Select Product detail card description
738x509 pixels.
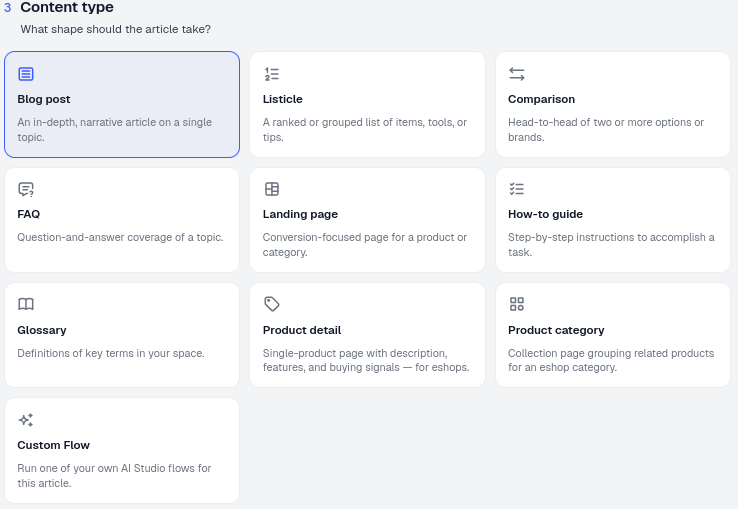point(366,360)
